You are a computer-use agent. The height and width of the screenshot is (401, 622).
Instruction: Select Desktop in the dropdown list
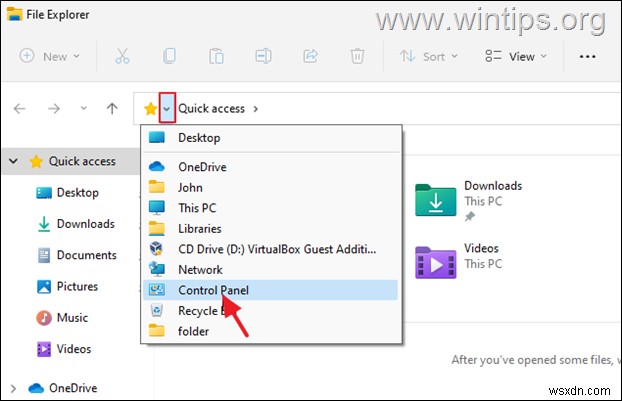(271, 138)
